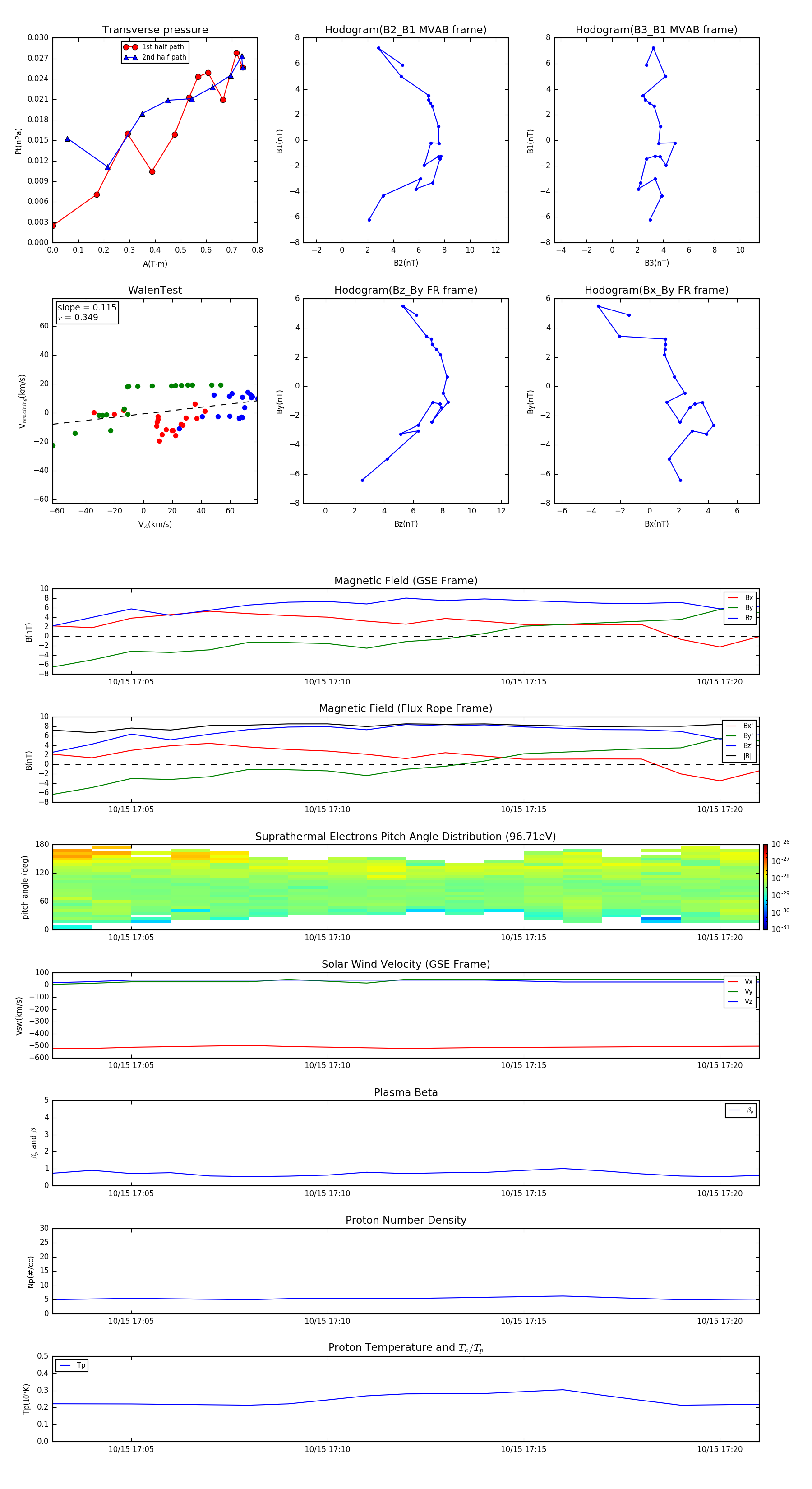Click the 0.030 tick on Transverse pressure axis
The image size is (812, 1489).
tap(38, 37)
